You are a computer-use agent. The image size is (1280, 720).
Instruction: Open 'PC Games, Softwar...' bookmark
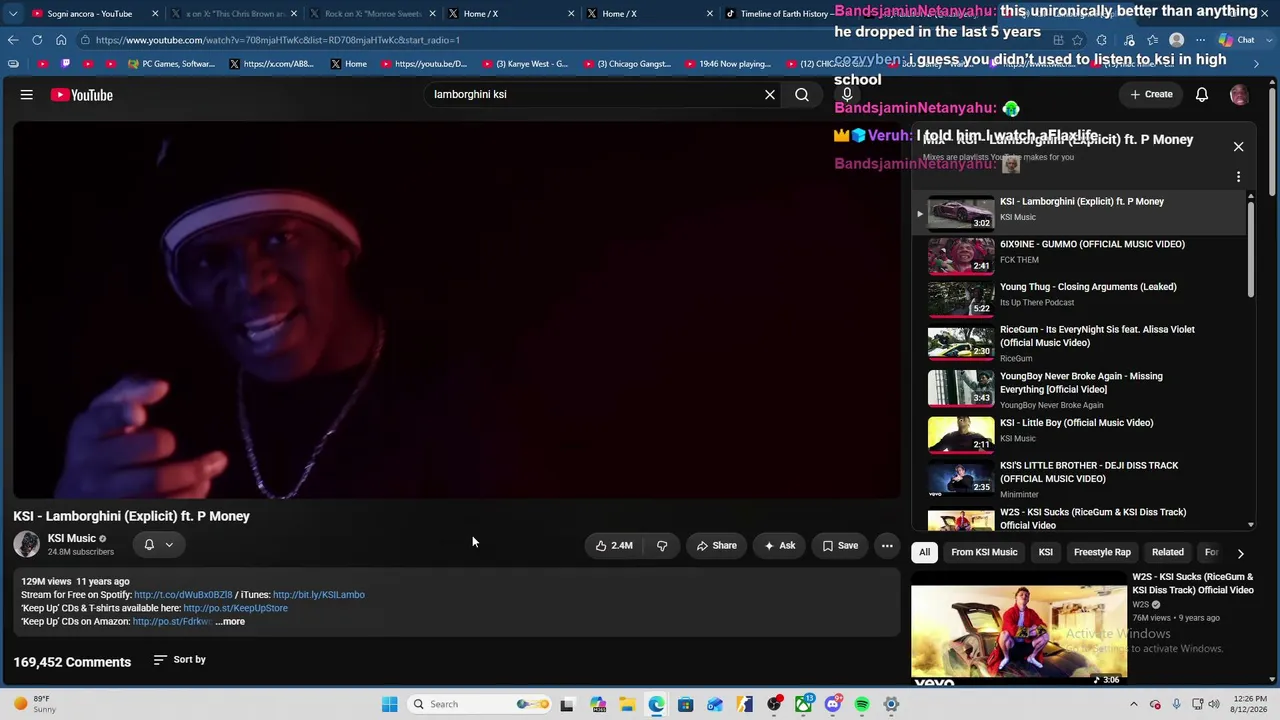[171, 64]
